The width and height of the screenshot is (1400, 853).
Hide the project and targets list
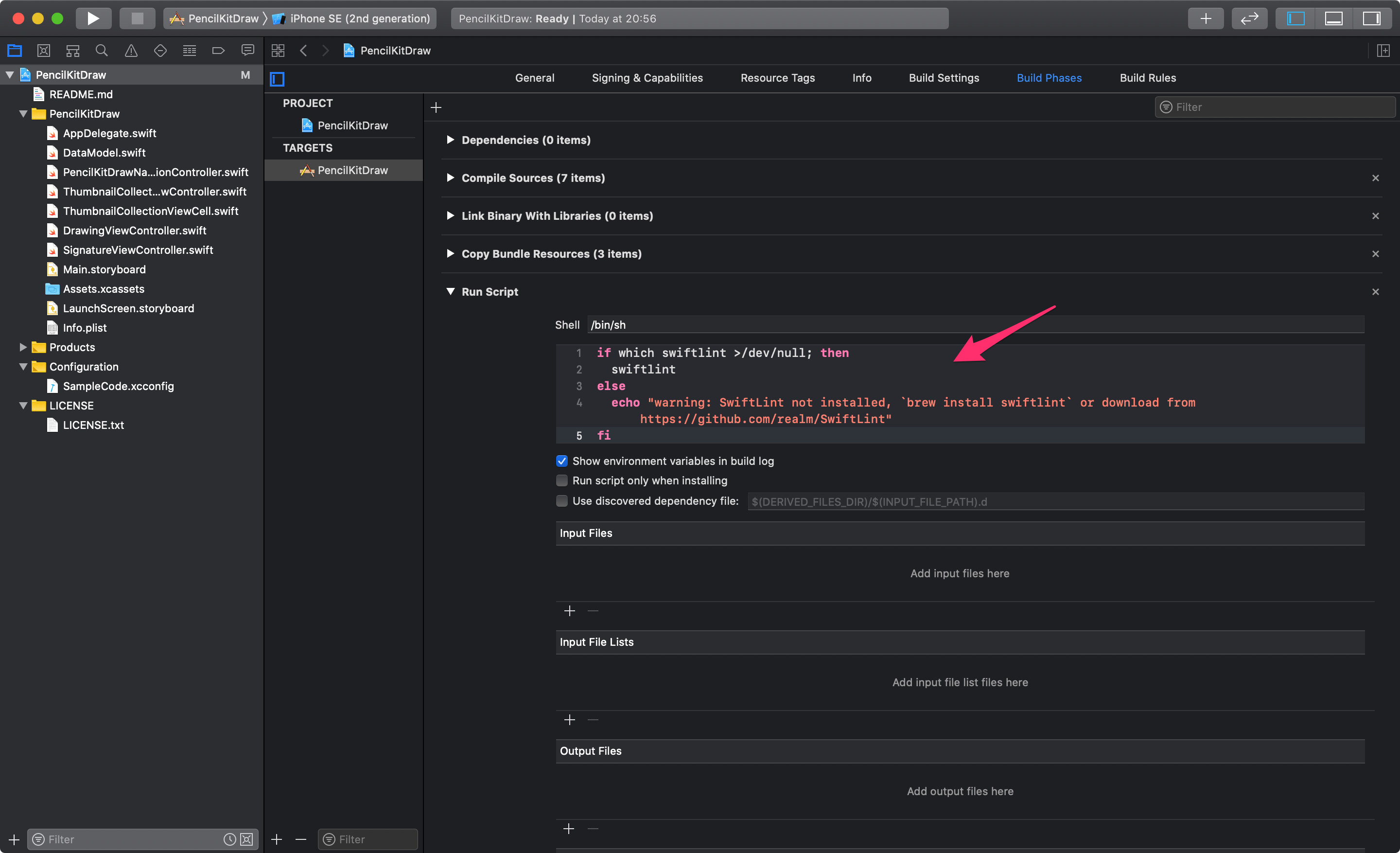pyautogui.click(x=277, y=78)
